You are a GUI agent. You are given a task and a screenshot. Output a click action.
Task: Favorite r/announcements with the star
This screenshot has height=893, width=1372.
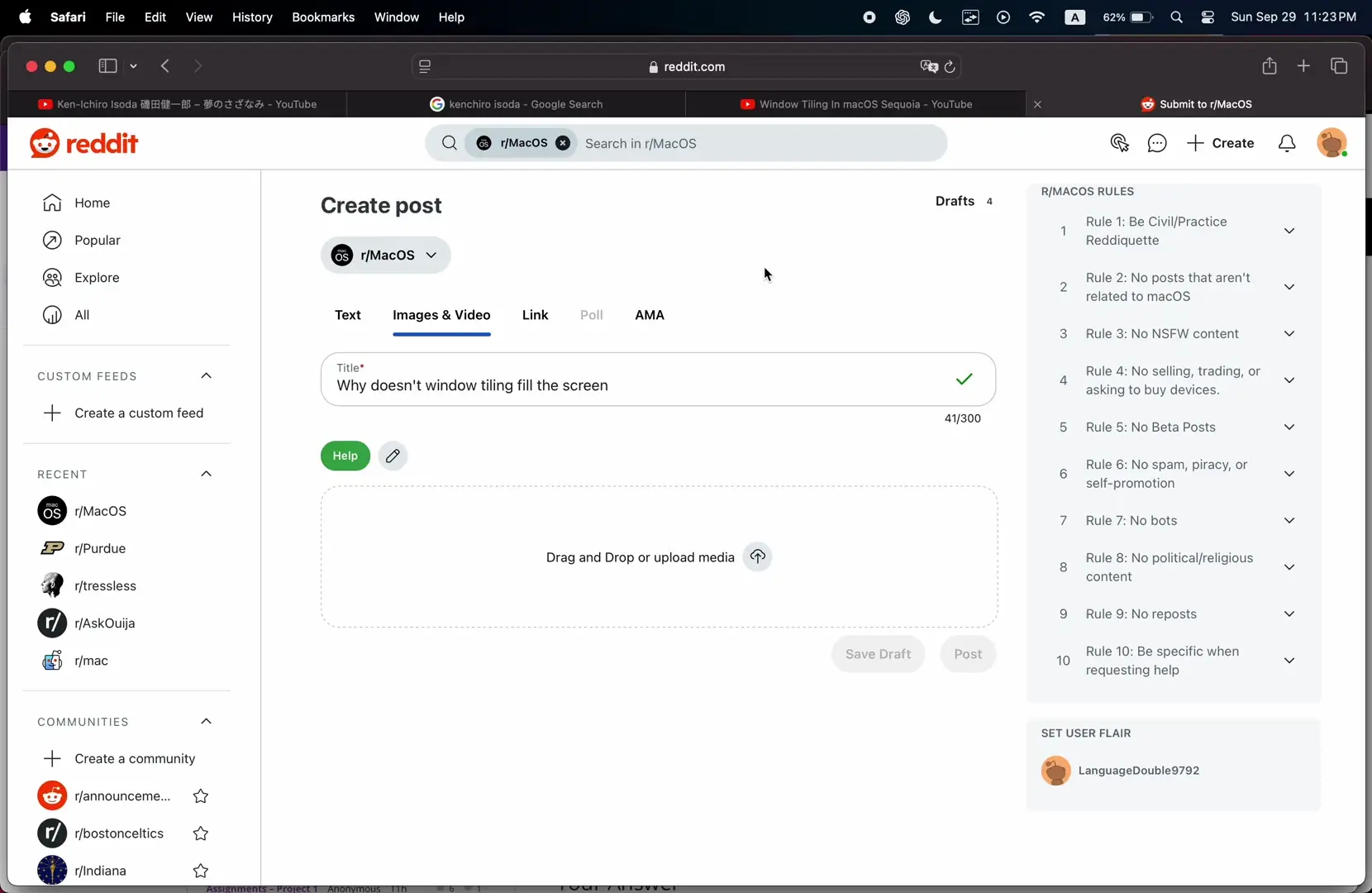[x=200, y=795]
